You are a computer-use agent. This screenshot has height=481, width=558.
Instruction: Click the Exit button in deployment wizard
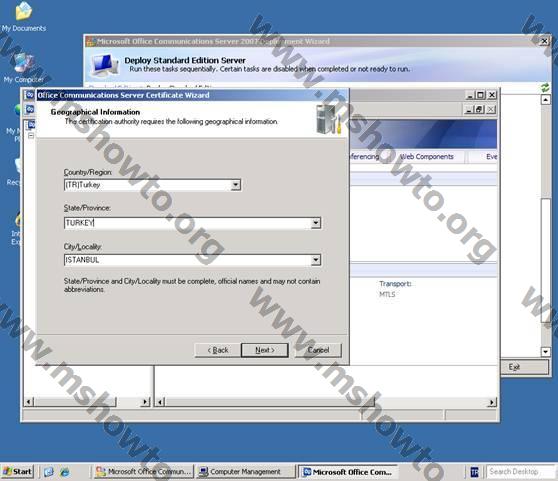coord(525,367)
